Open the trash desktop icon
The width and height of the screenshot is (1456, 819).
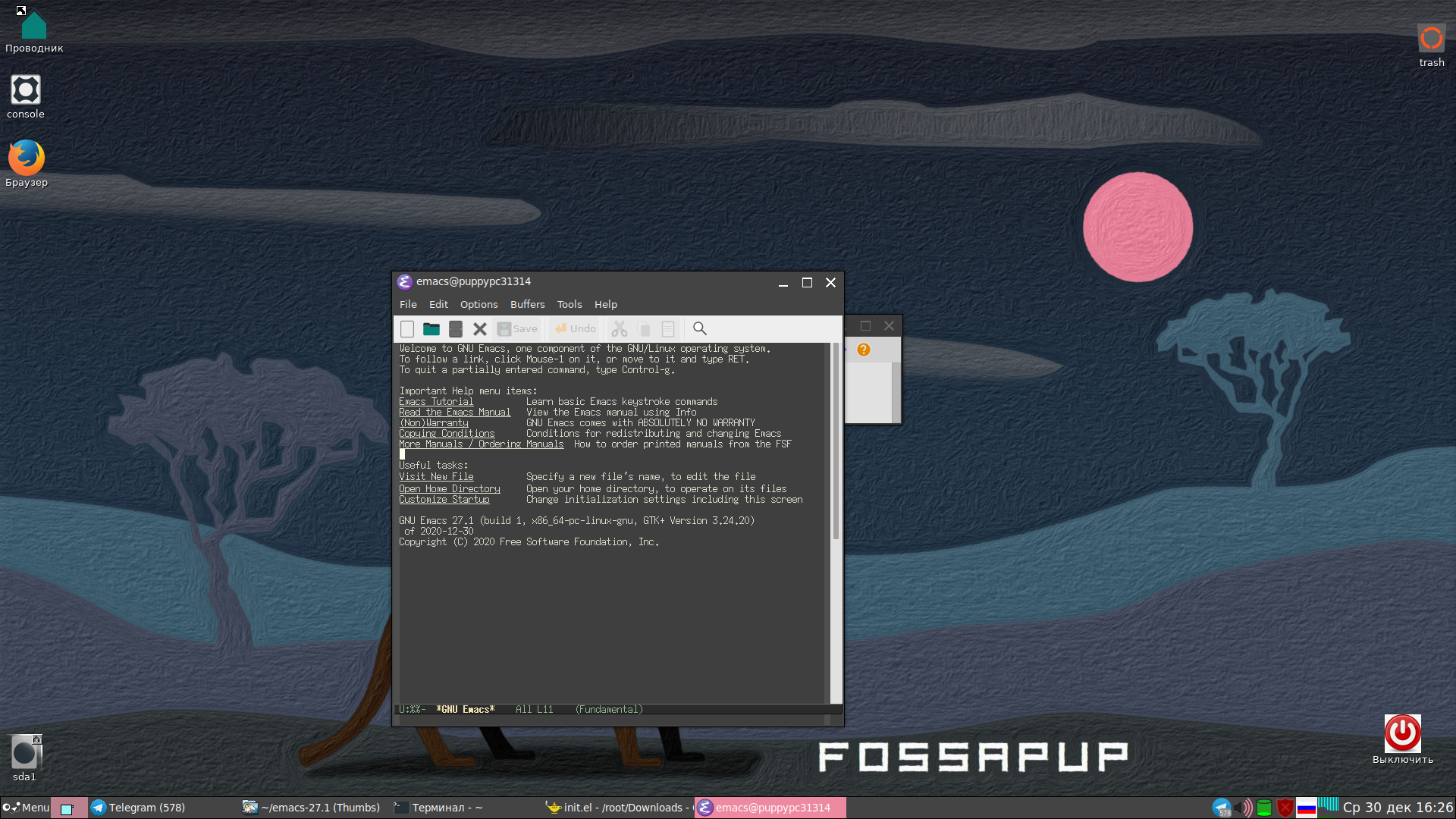(1432, 45)
